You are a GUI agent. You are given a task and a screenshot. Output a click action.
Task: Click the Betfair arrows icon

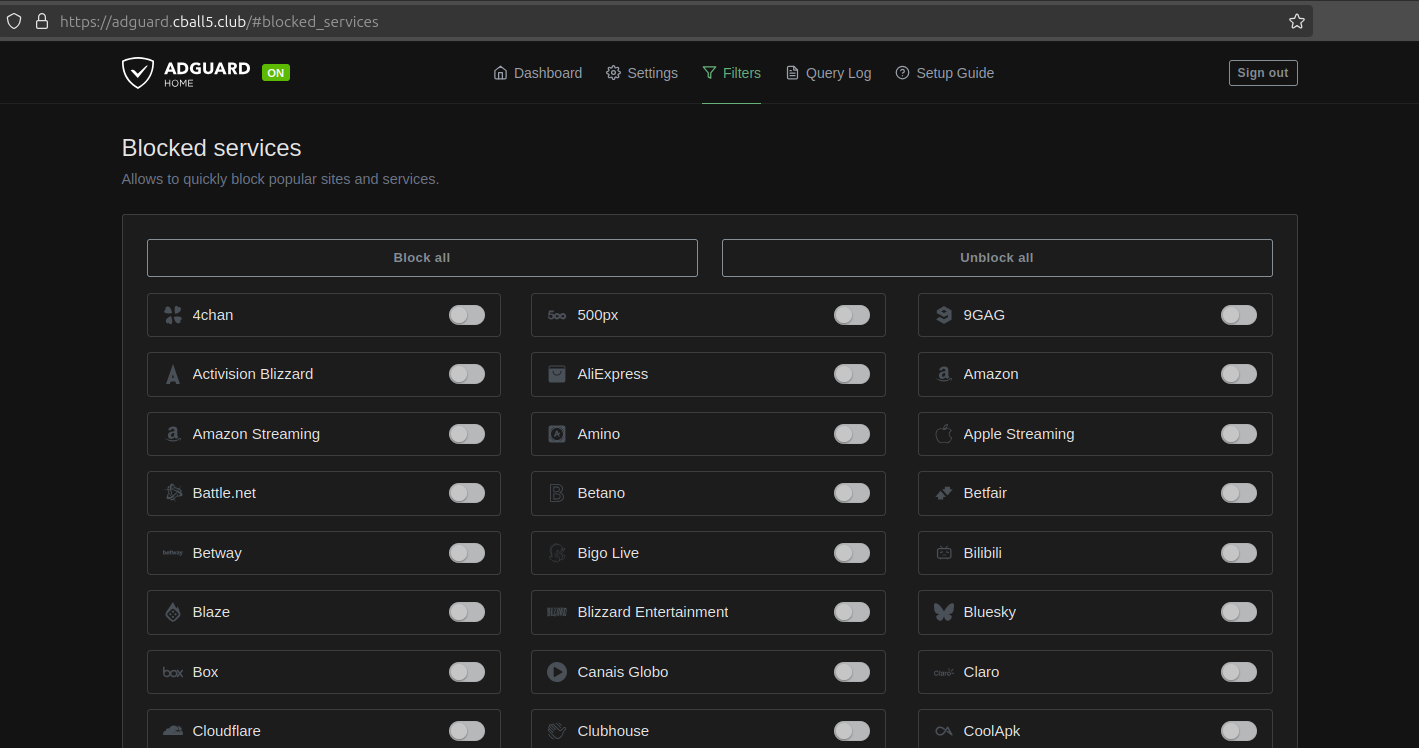(944, 493)
